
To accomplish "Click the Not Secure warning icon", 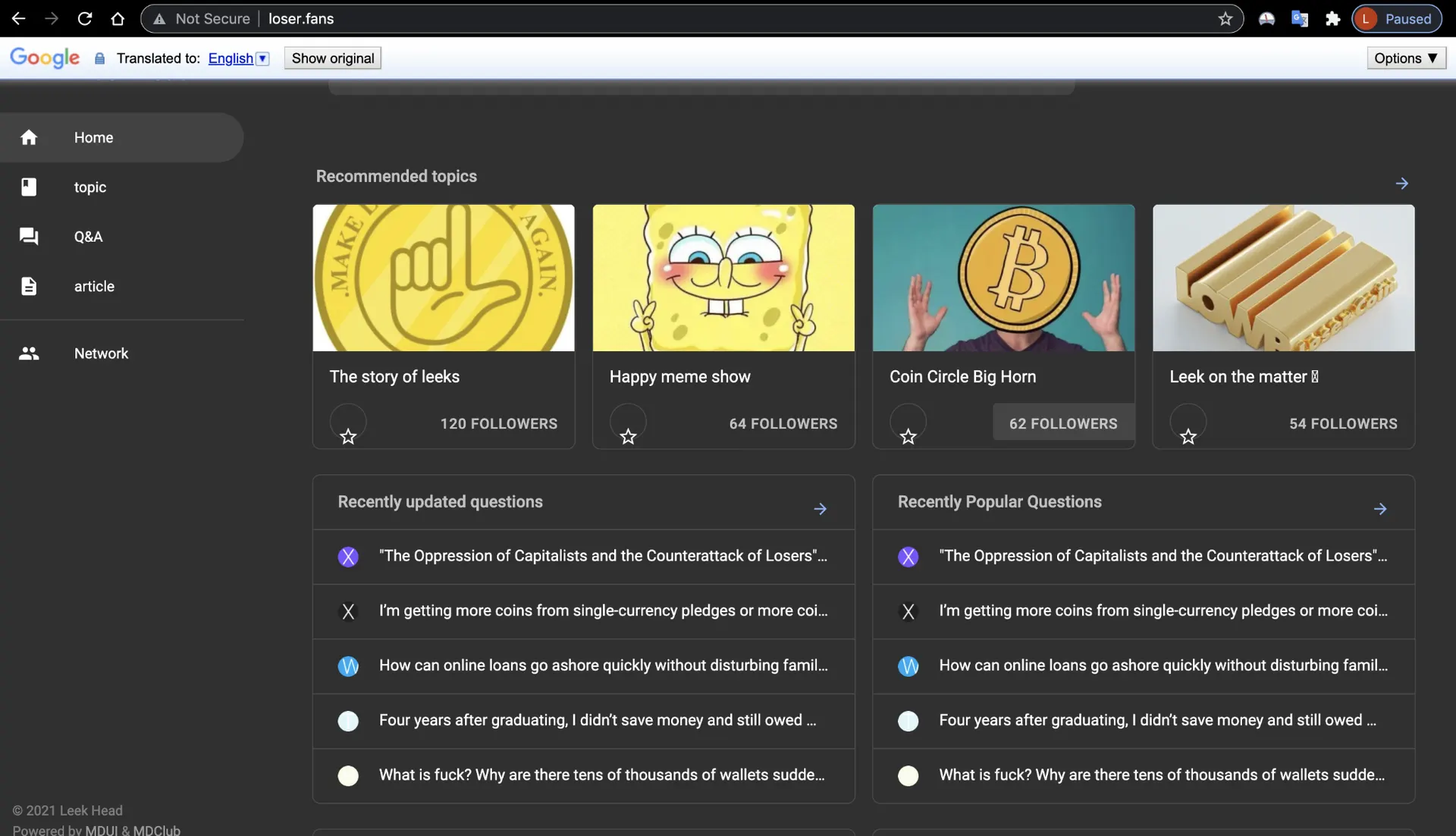I will [159, 18].
